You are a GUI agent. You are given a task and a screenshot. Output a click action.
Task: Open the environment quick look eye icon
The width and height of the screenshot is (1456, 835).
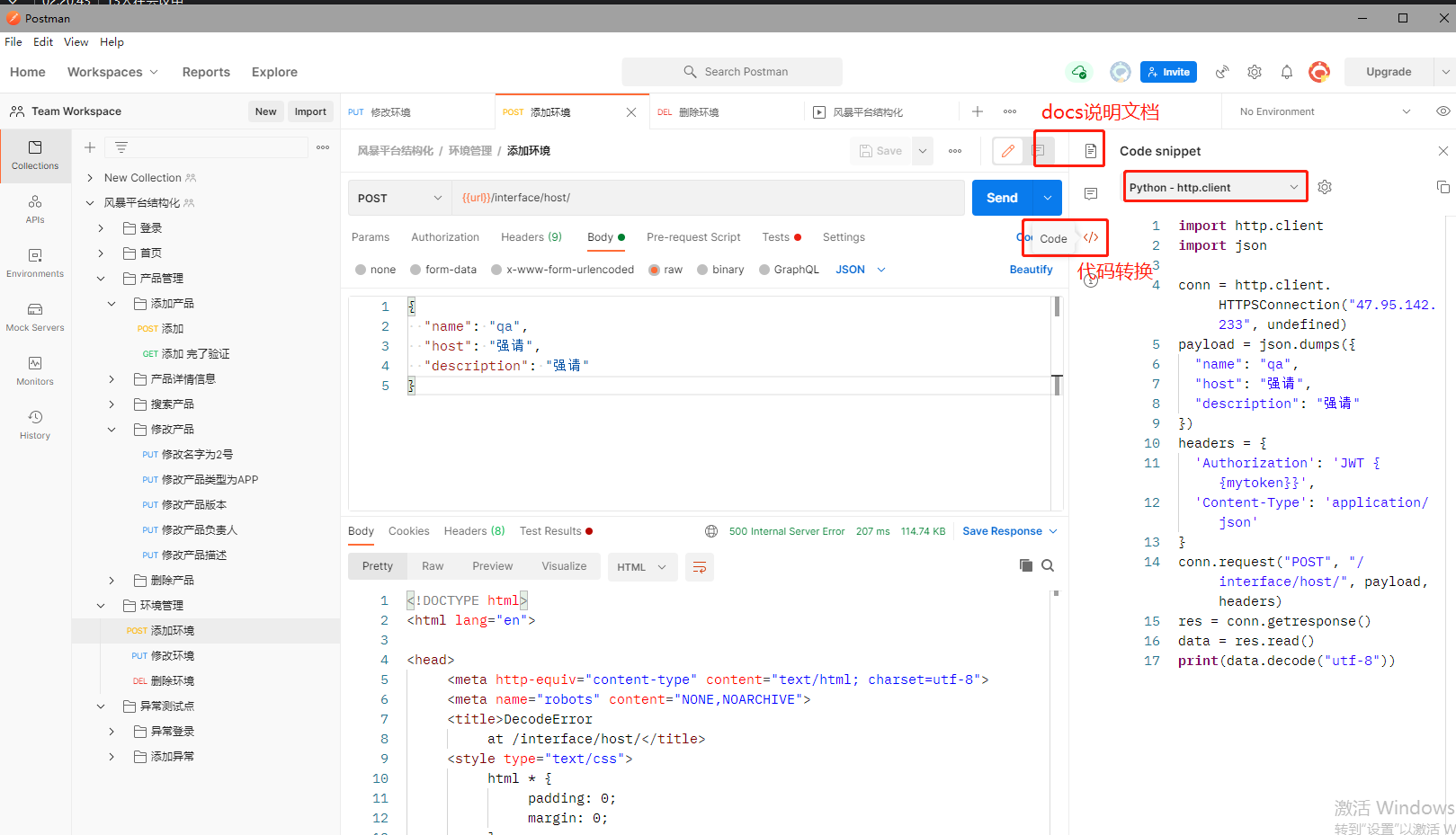(1443, 111)
